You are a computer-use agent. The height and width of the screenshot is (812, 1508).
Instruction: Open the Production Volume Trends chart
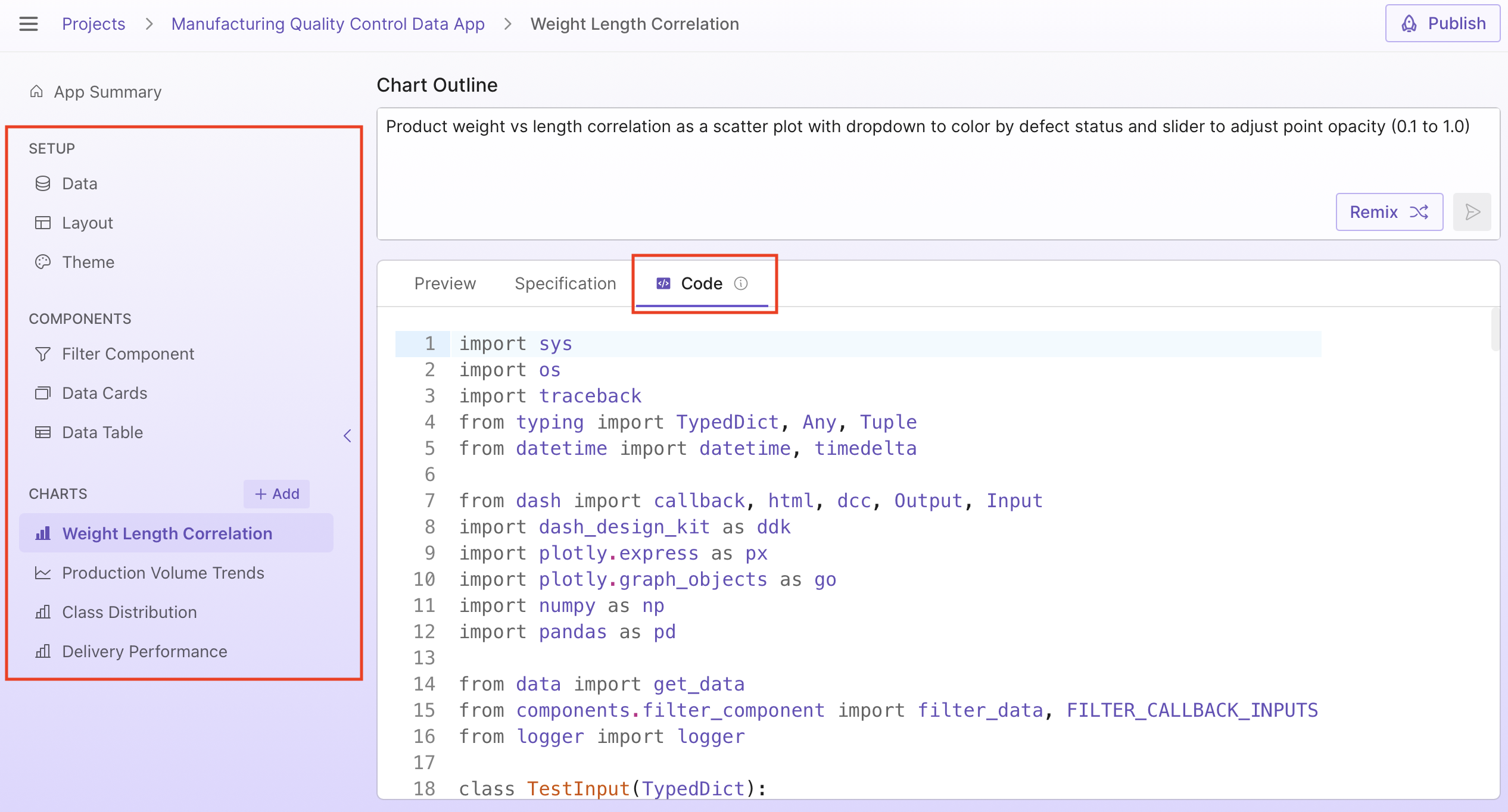coord(163,573)
